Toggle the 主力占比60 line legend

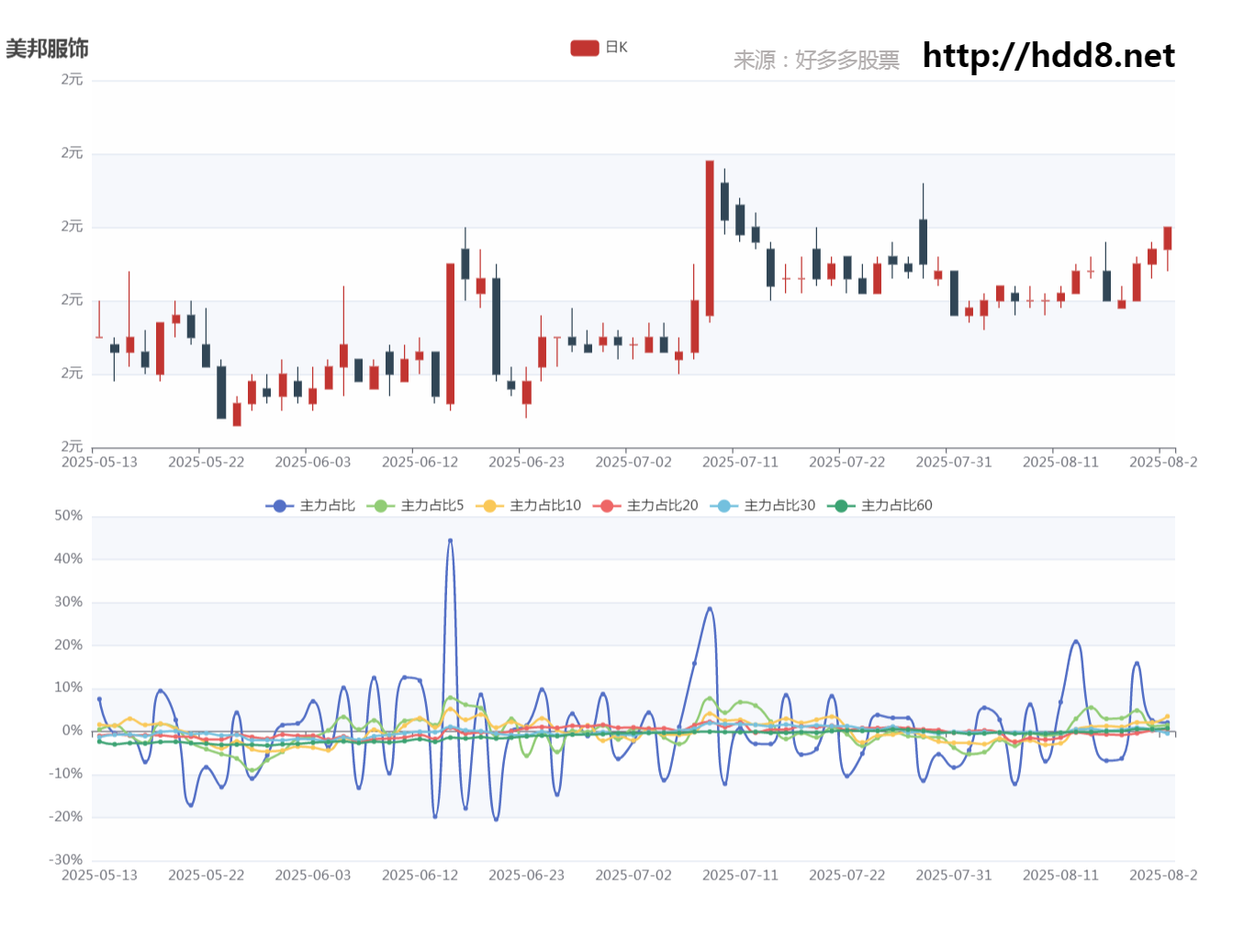(x=880, y=506)
